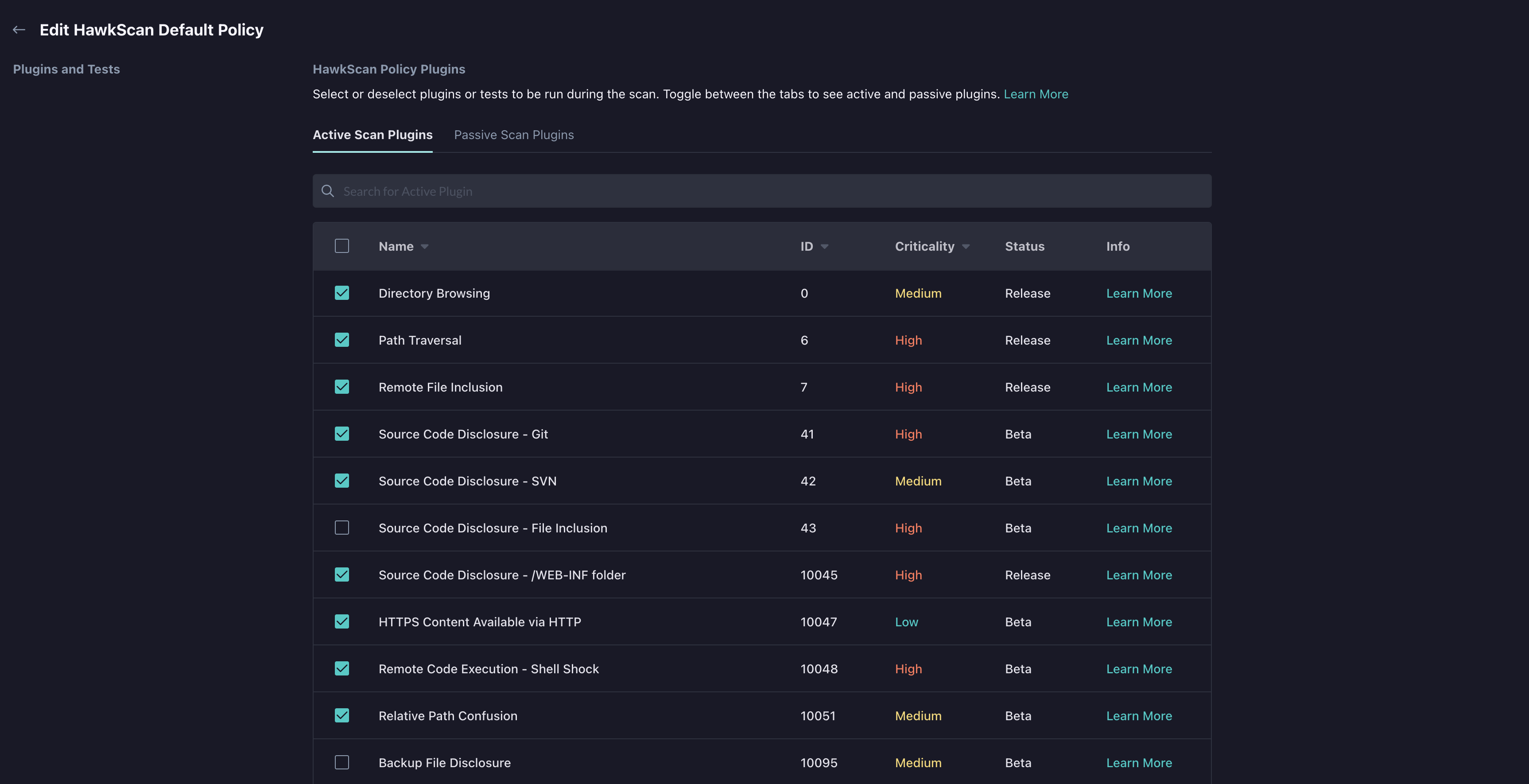Uncheck HTTPS Content Available via HTTP
Viewport: 1529px width, 784px height.
pos(342,621)
